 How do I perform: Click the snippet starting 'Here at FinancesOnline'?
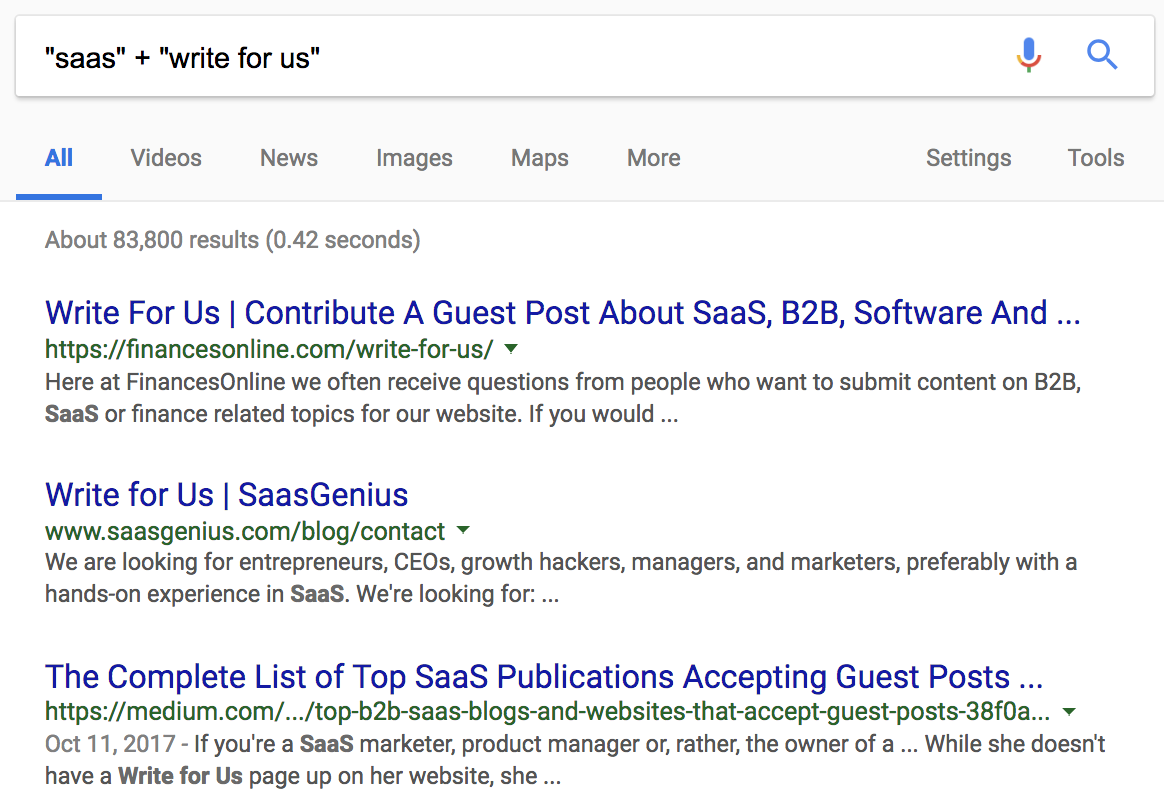coord(563,398)
